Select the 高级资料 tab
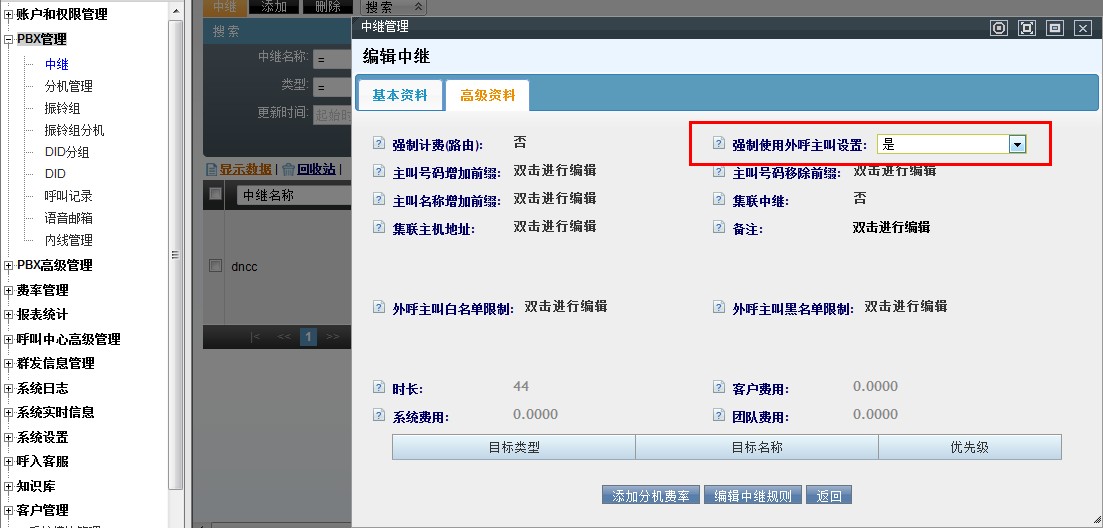The height and width of the screenshot is (528, 1103). 488,95
